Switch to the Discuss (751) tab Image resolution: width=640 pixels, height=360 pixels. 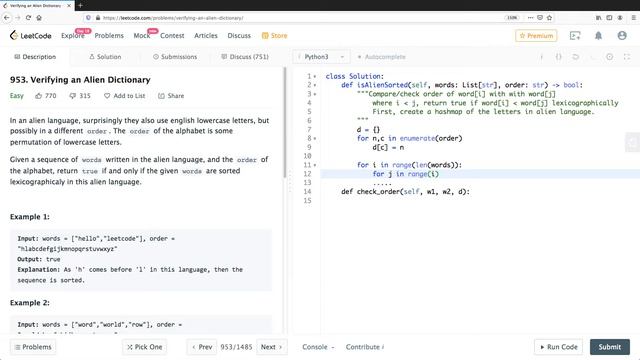244,57
